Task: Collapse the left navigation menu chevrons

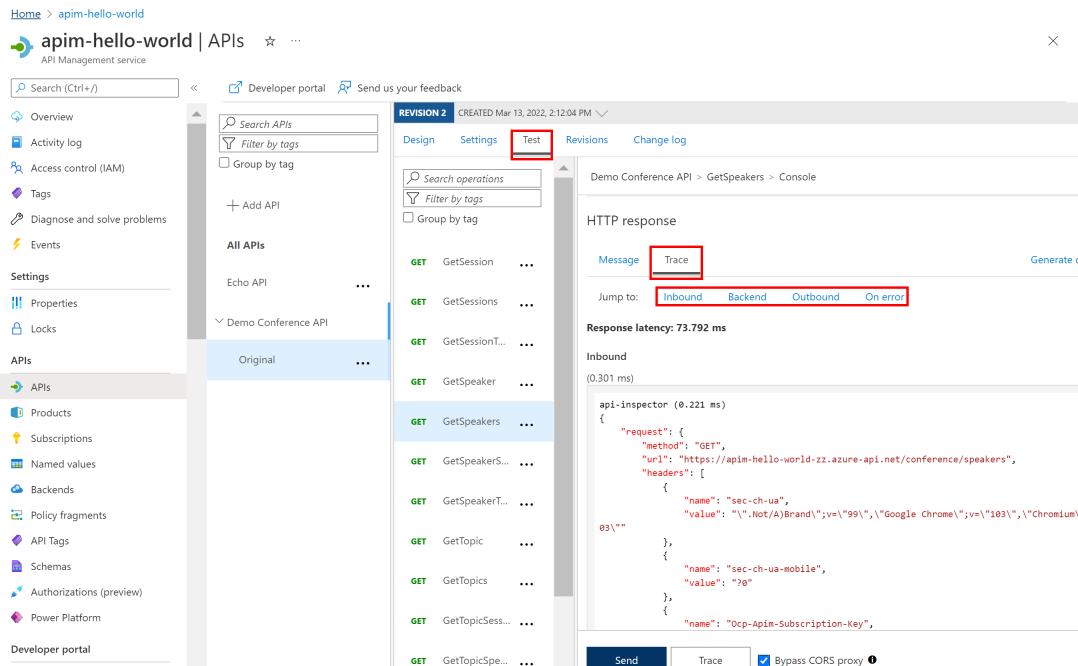Action: tap(194, 88)
